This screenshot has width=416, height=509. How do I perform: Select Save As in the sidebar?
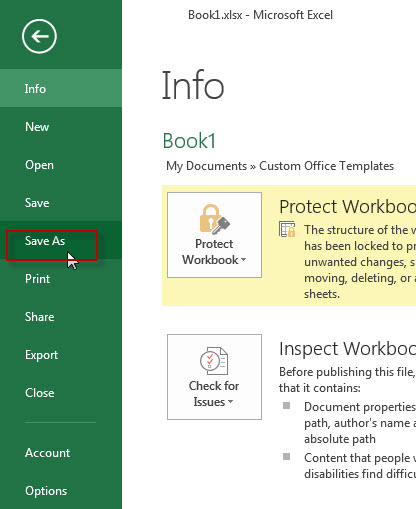(61, 241)
